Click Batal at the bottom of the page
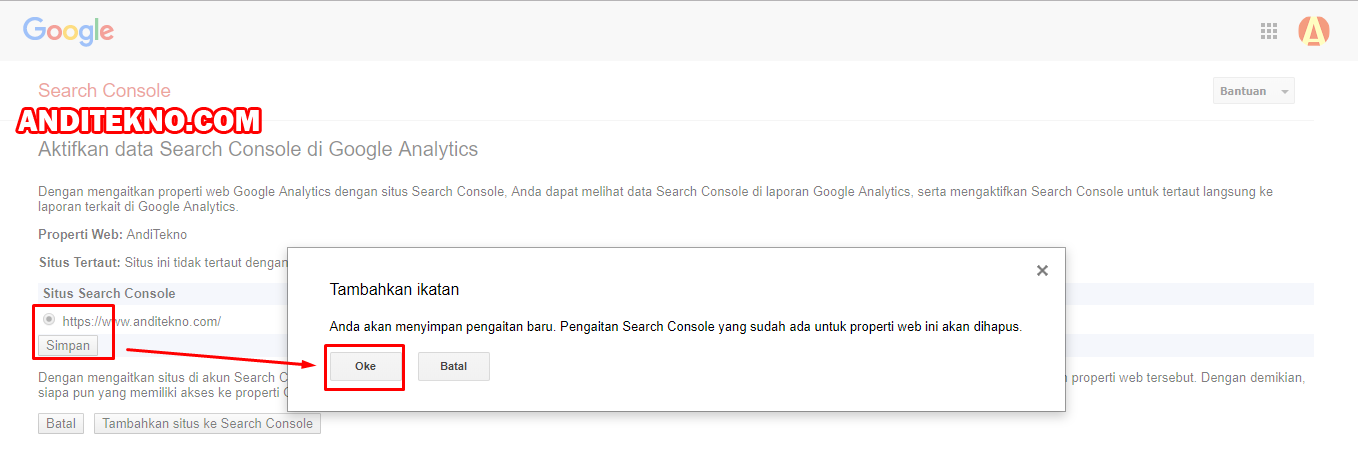The image size is (1358, 463). (61, 423)
